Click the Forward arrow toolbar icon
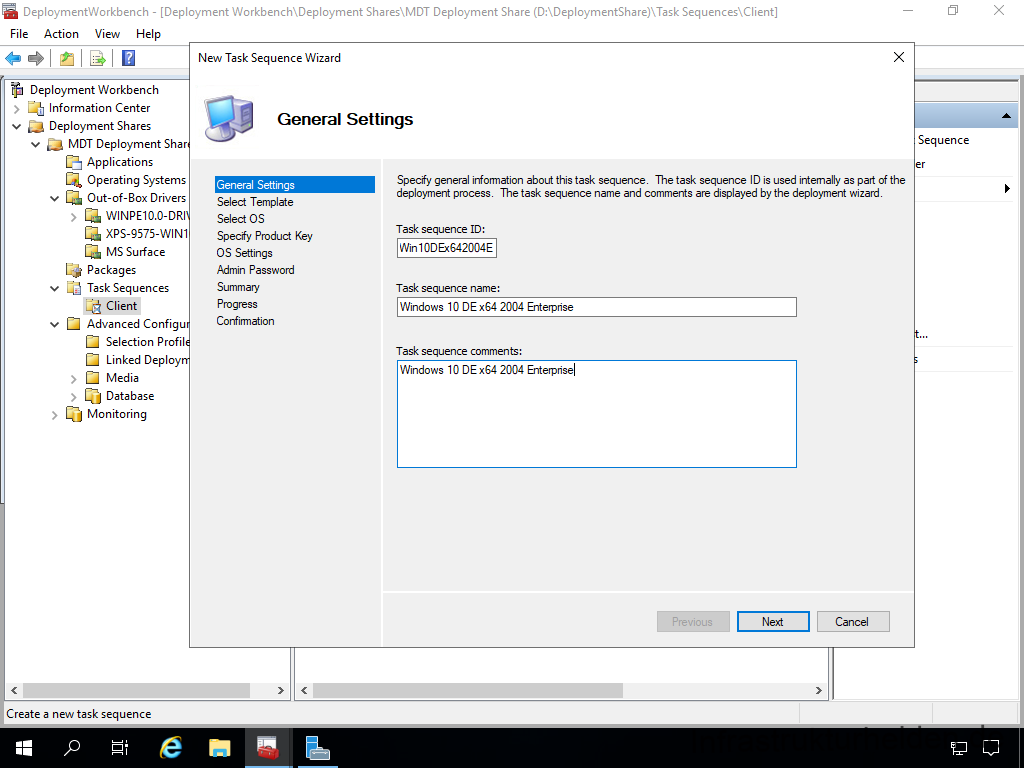This screenshot has width=1024, height=768. point(36,58)
